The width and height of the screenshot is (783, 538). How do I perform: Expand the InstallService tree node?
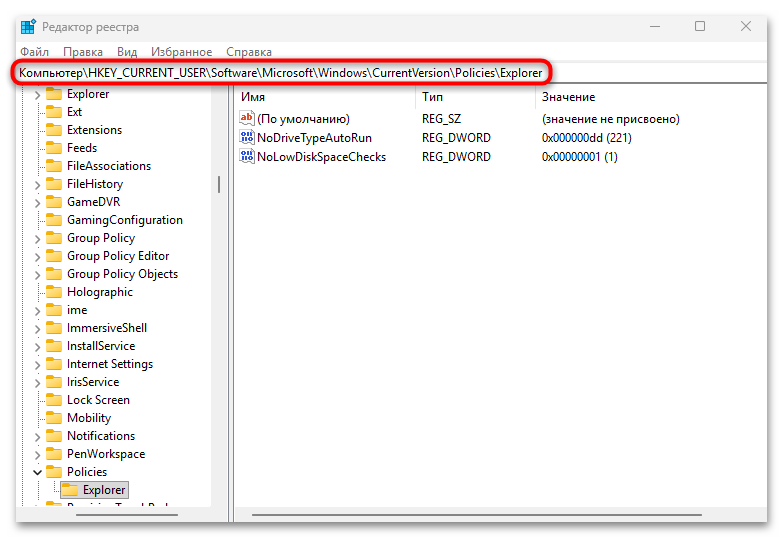(37, 347)
